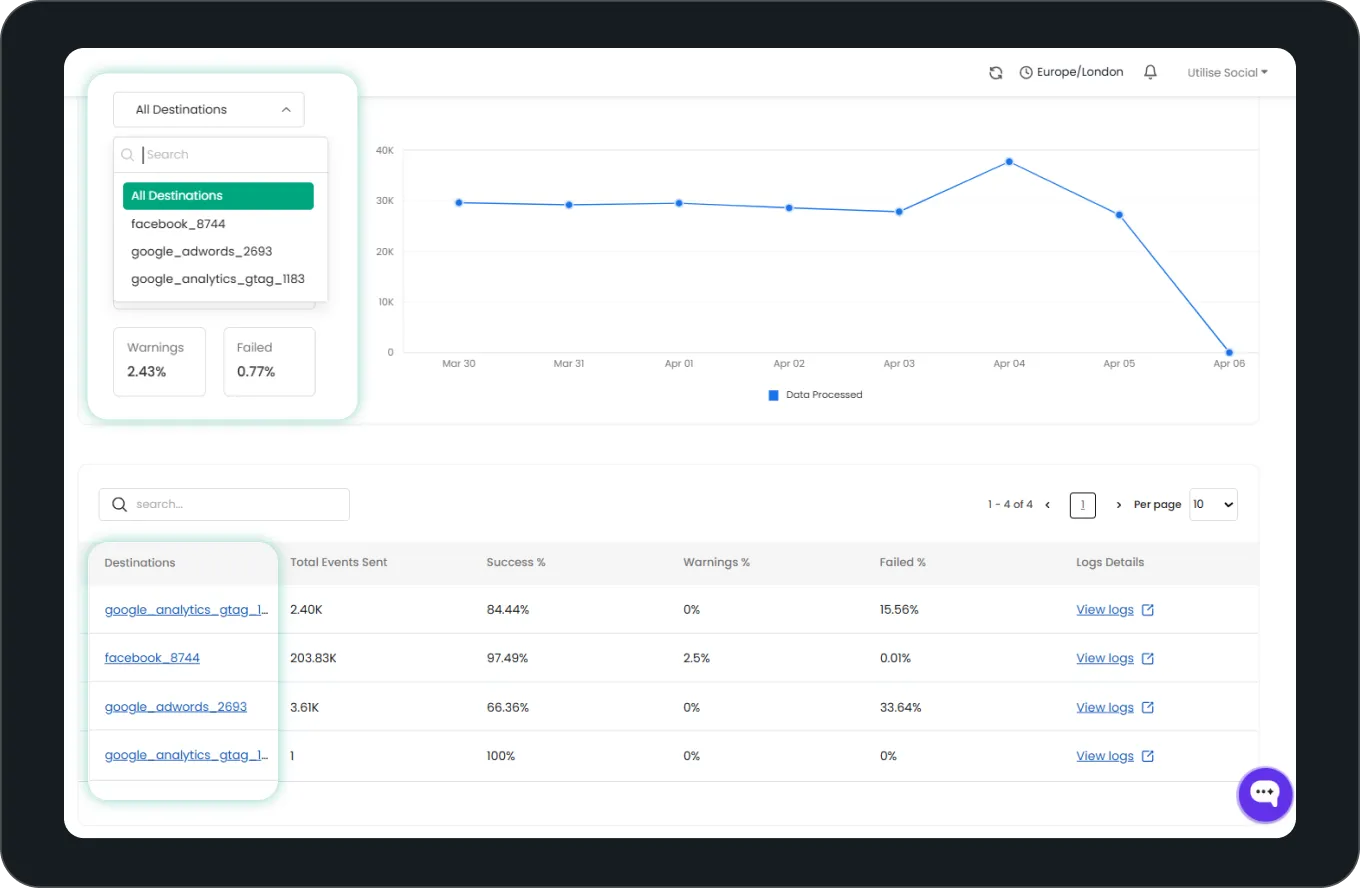Click the Failed % column header

[x=903, y=562]
